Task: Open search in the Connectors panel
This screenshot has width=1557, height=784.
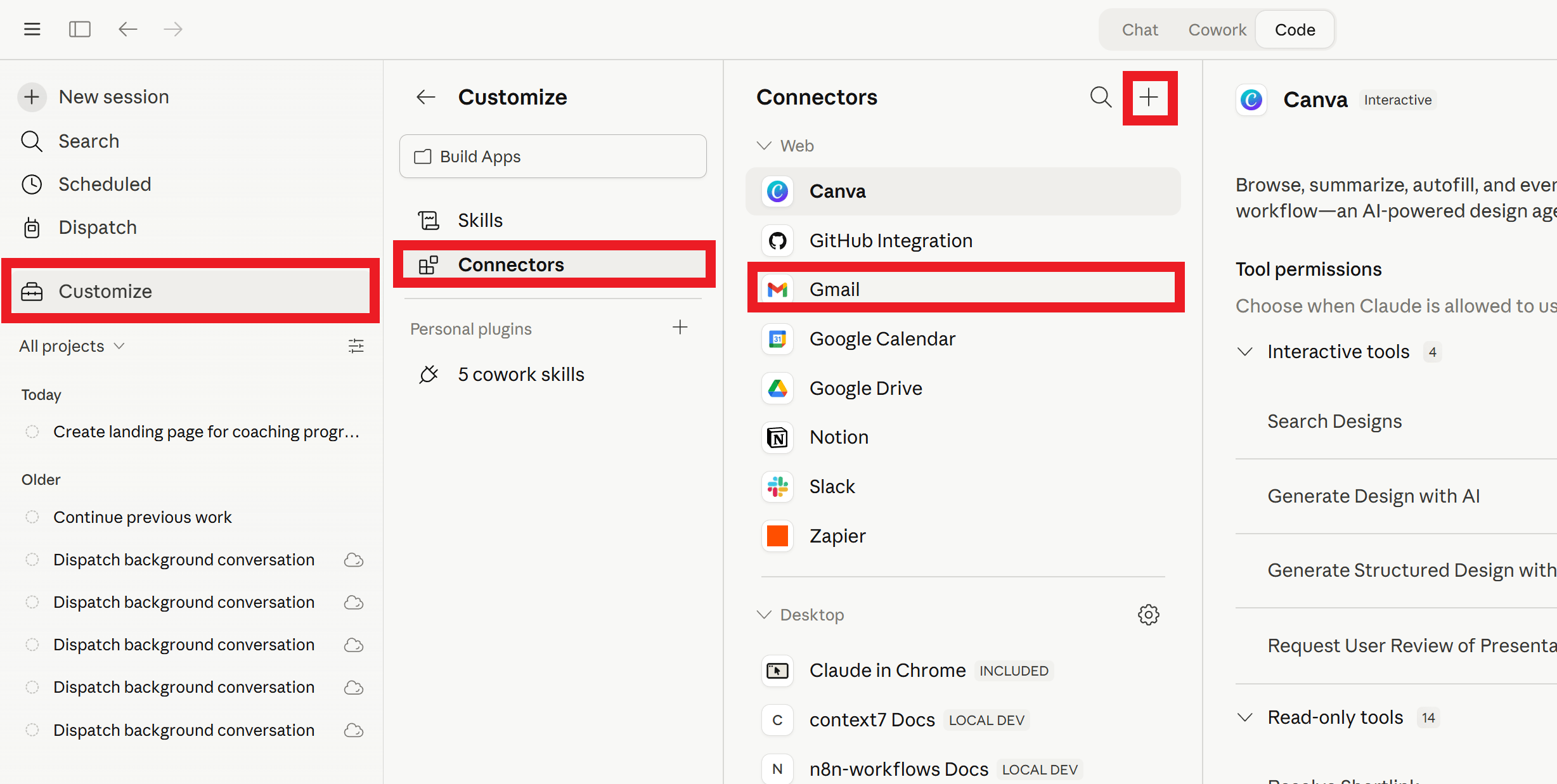Action: (1101, 97)
